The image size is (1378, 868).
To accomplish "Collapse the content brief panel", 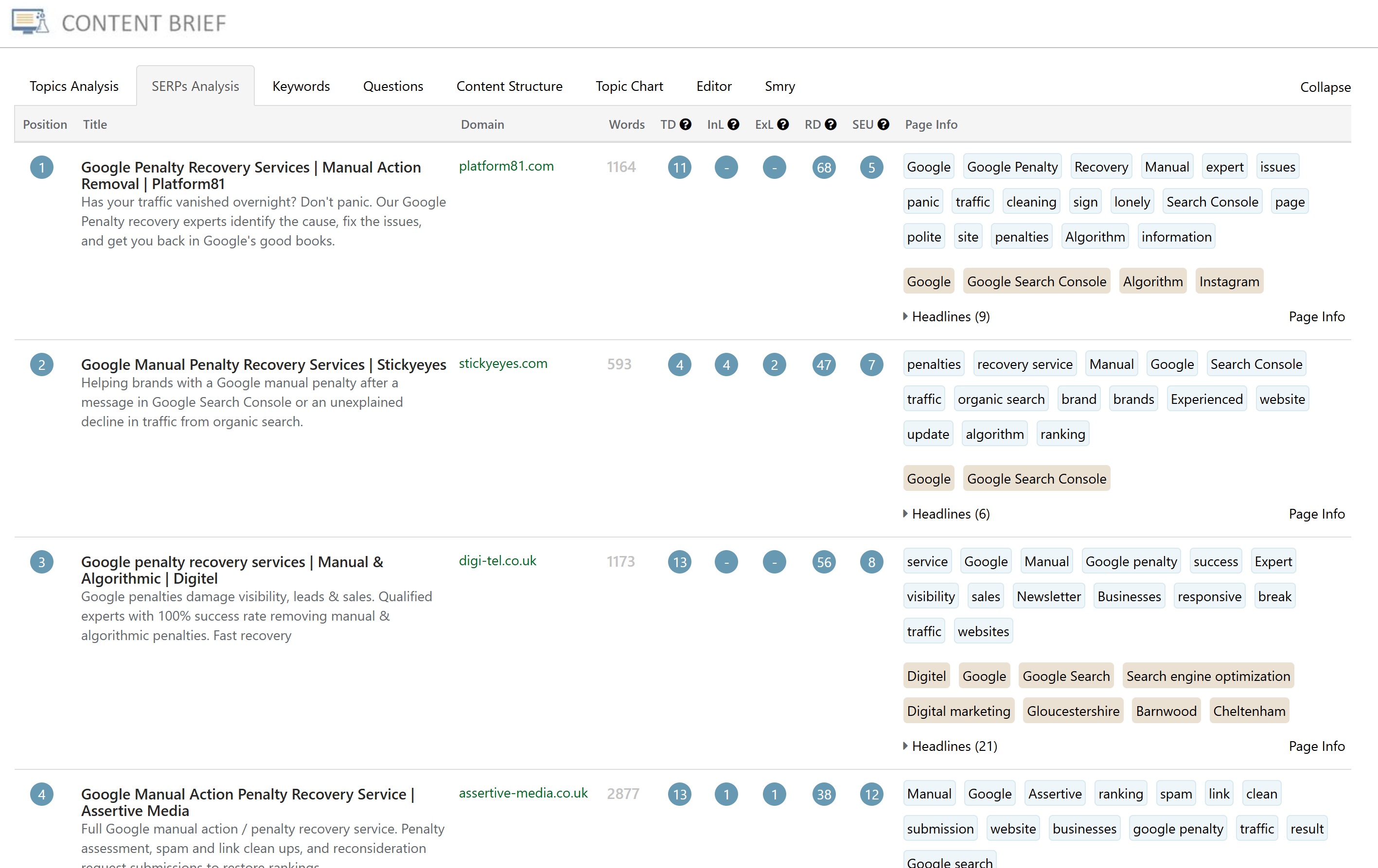I will 1325,87.
